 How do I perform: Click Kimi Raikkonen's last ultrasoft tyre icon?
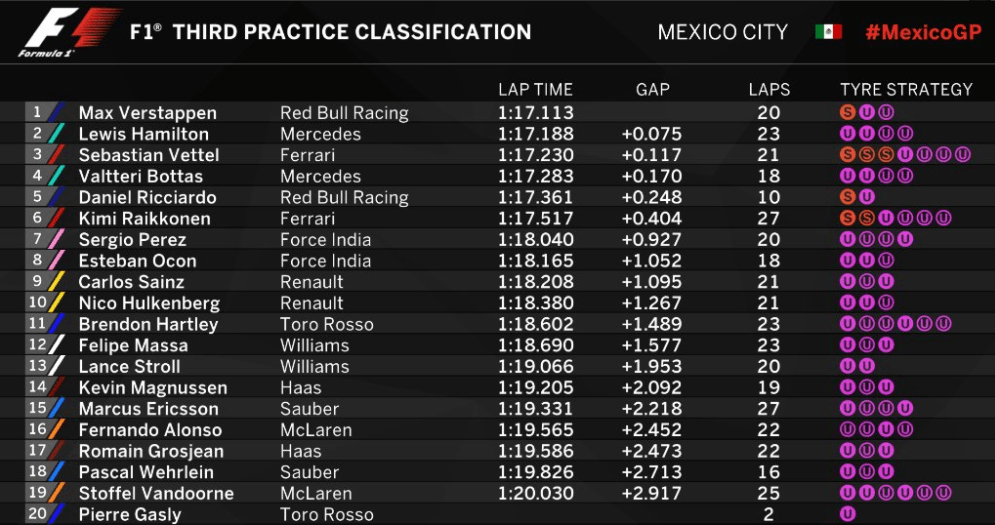coord(944,218)
